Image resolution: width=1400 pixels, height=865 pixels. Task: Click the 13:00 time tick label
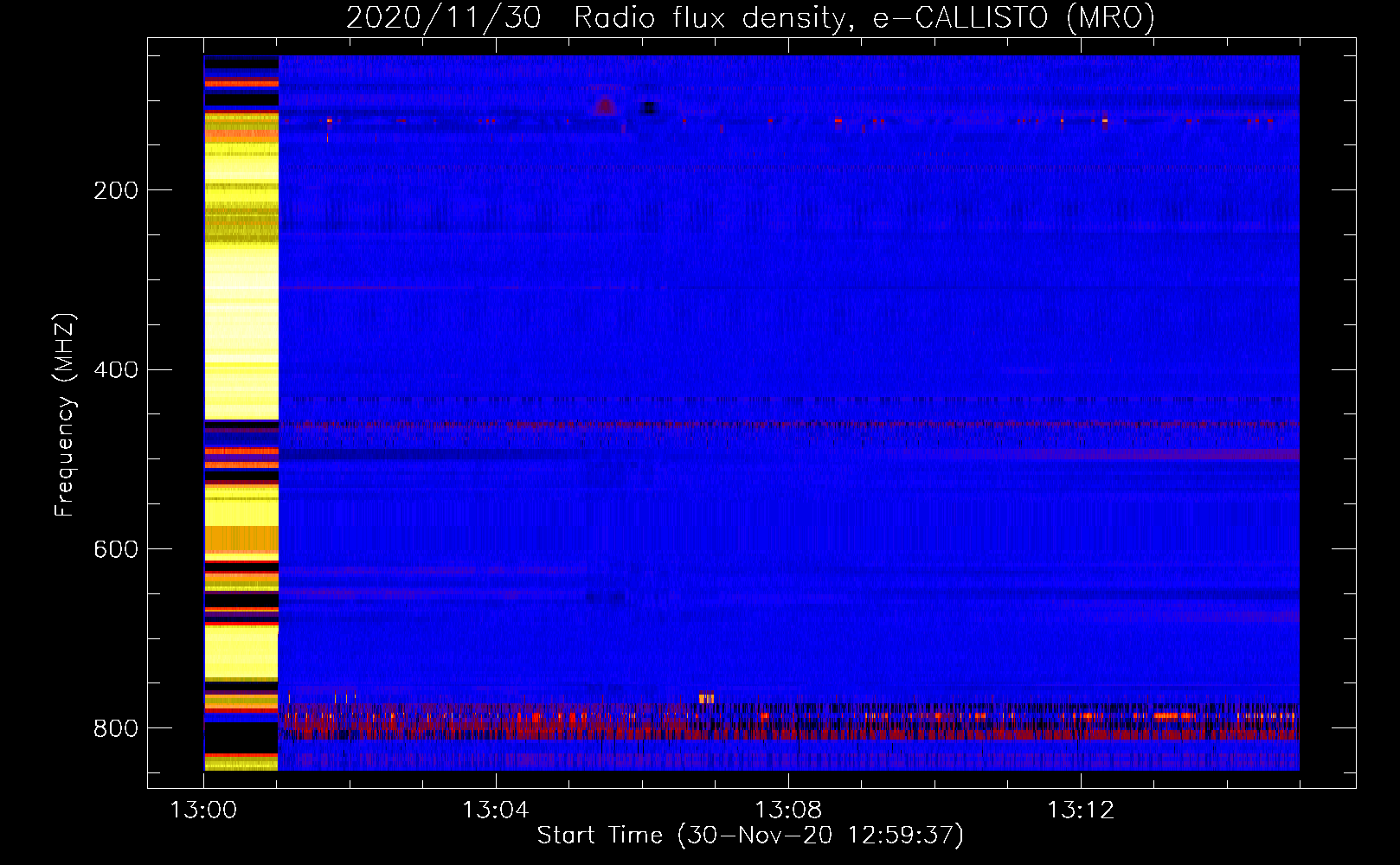click(203, 811)
